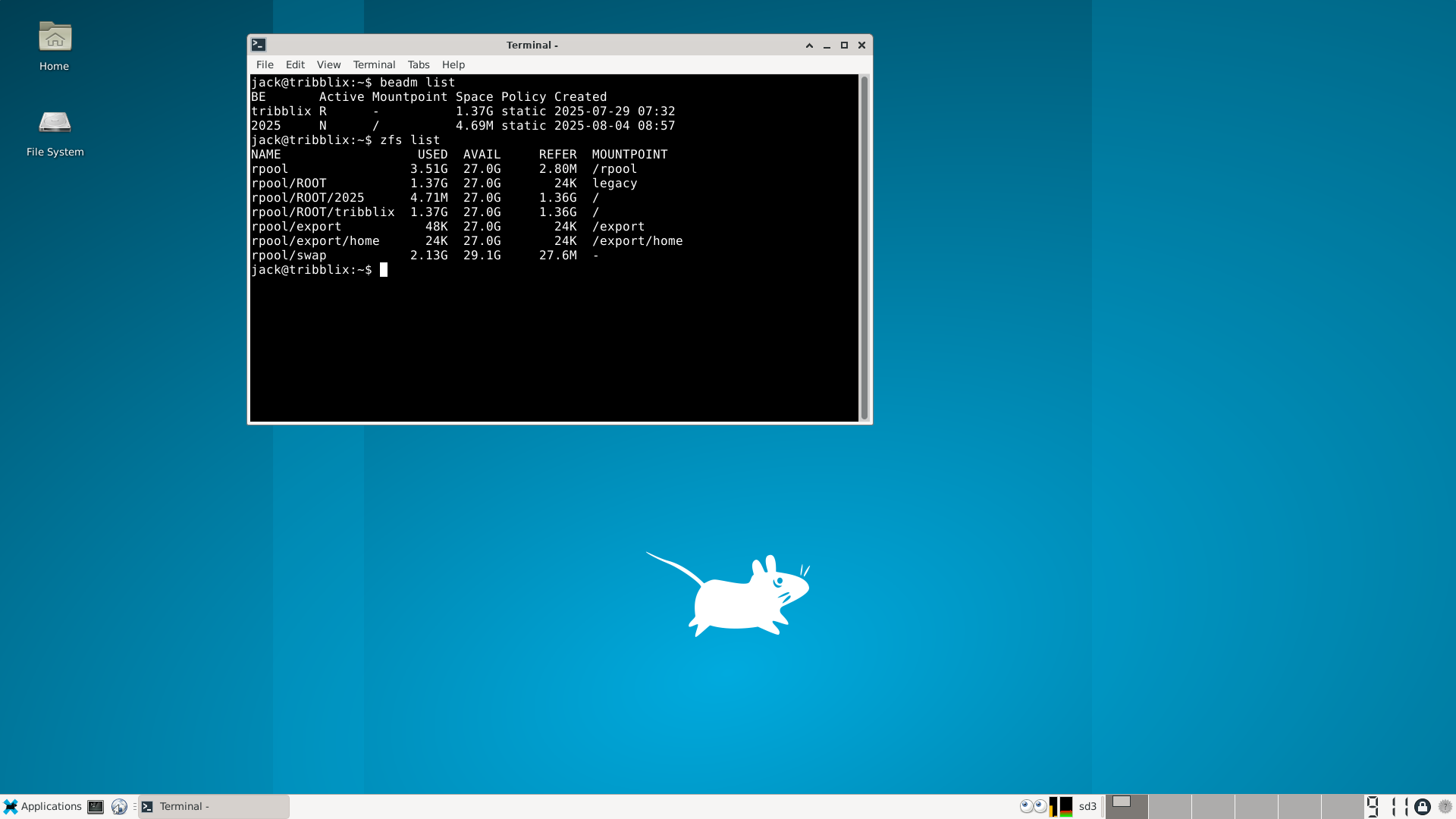Minimize the Terminal window
Image resolution: width=1456 pixels, height=819 pixels.
coord(827,45)
